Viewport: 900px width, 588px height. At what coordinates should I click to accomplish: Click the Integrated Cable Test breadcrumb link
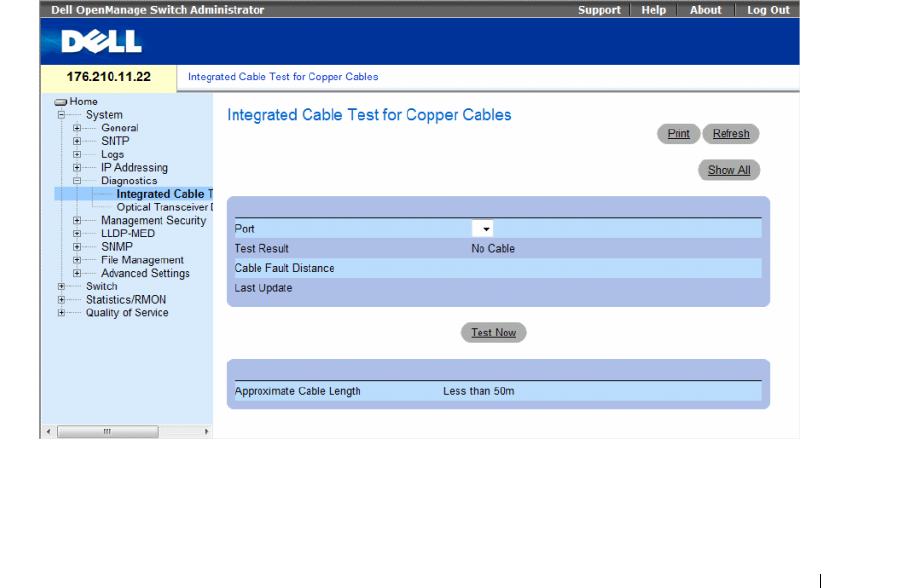(x=283, y=77)
